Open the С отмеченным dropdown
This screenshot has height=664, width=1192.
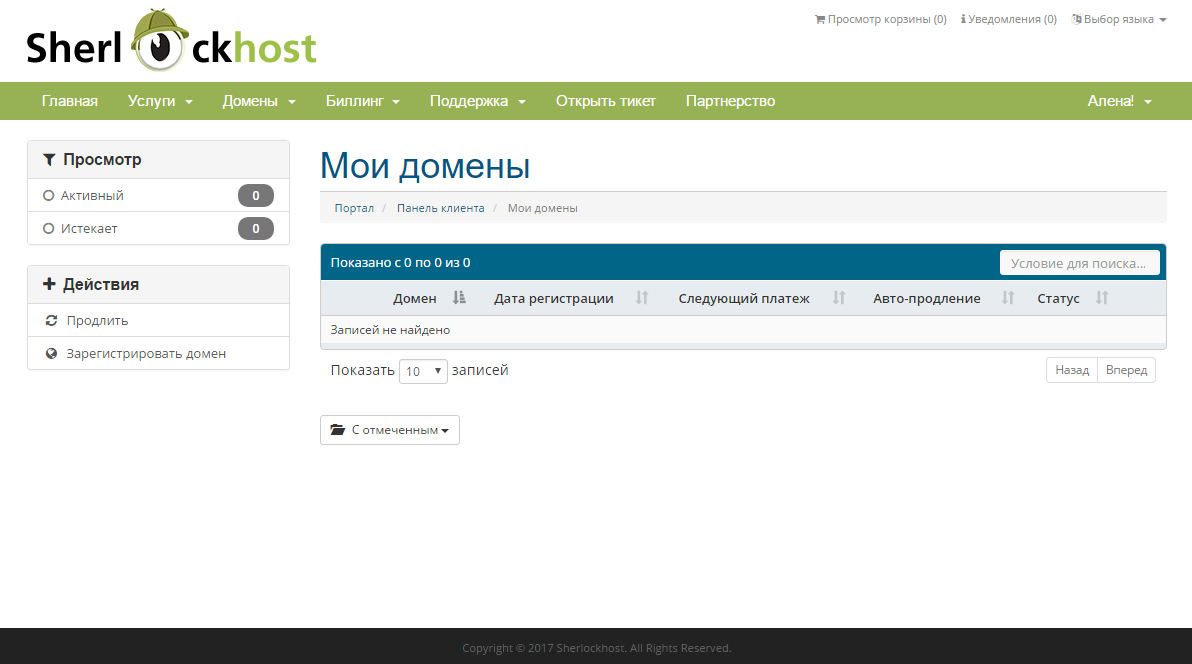click(390, 430)
